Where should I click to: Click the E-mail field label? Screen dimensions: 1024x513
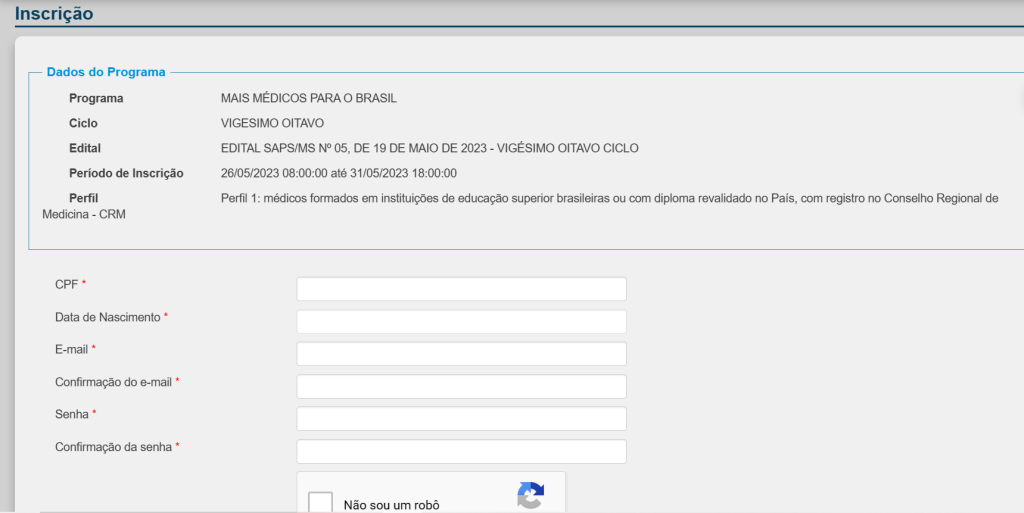(x=71, y=349)
